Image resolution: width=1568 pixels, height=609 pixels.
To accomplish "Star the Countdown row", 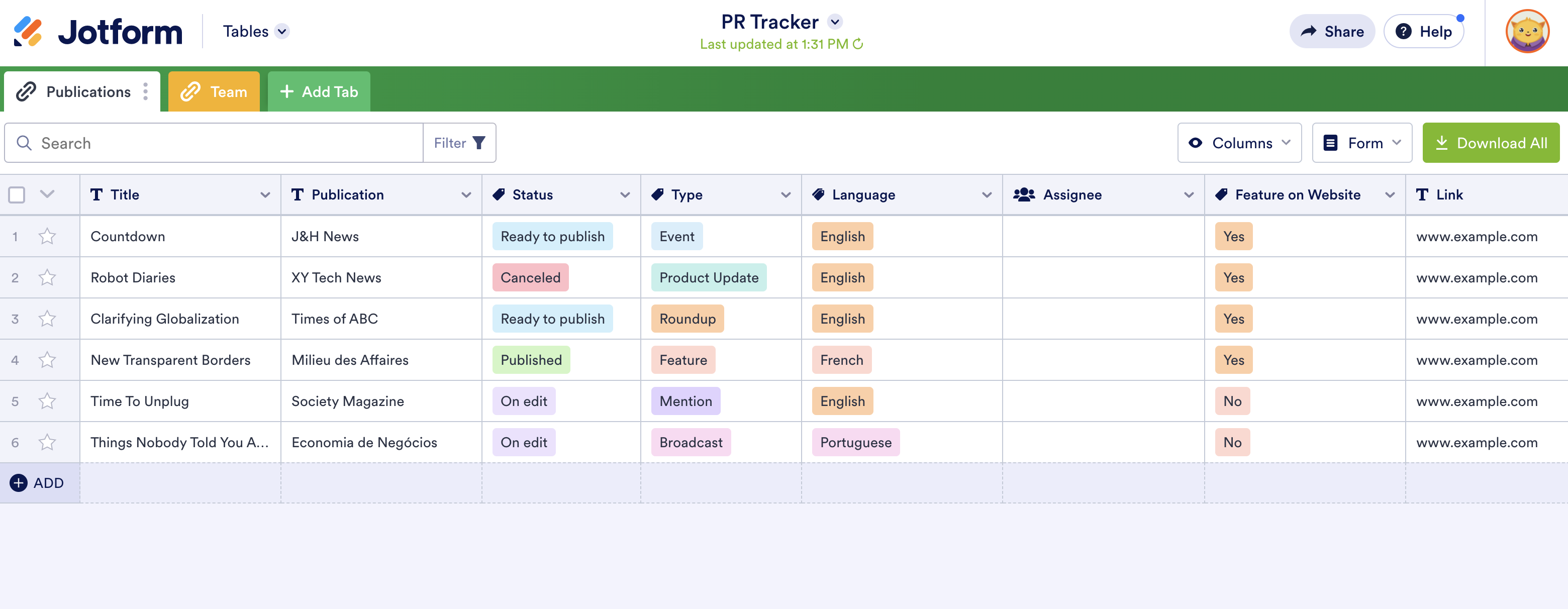I will click(47, 236).
